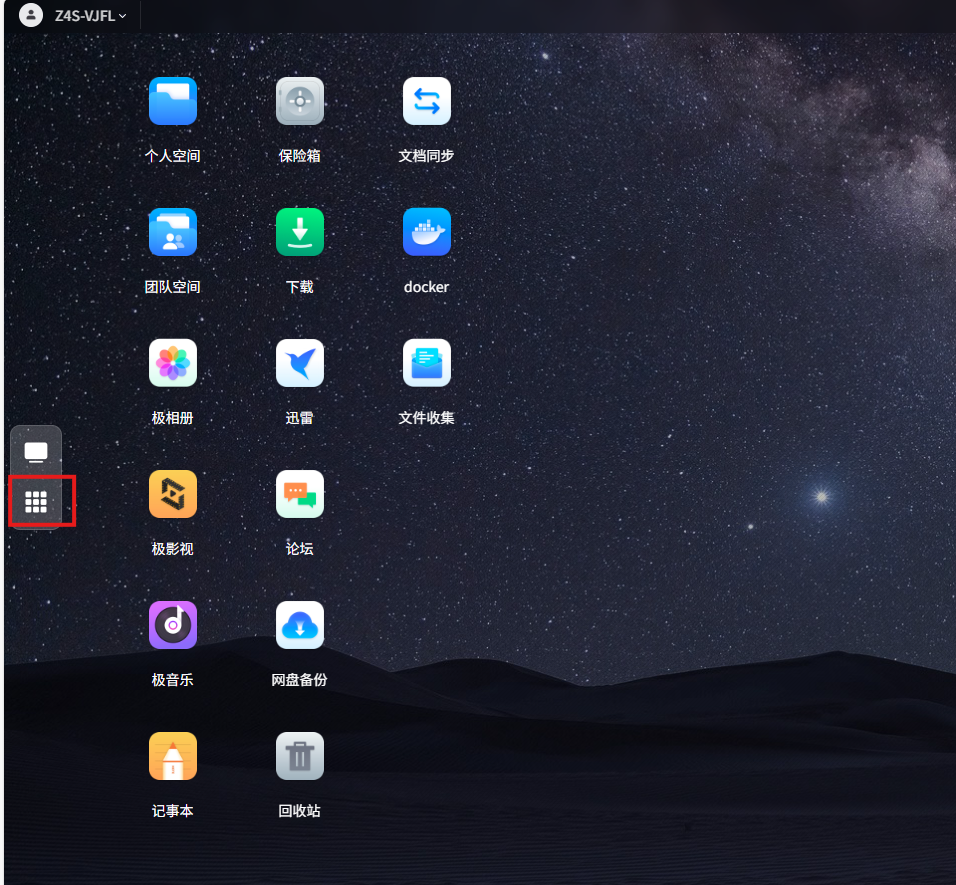Open the 回收站 recycle bin

point(299,756)
